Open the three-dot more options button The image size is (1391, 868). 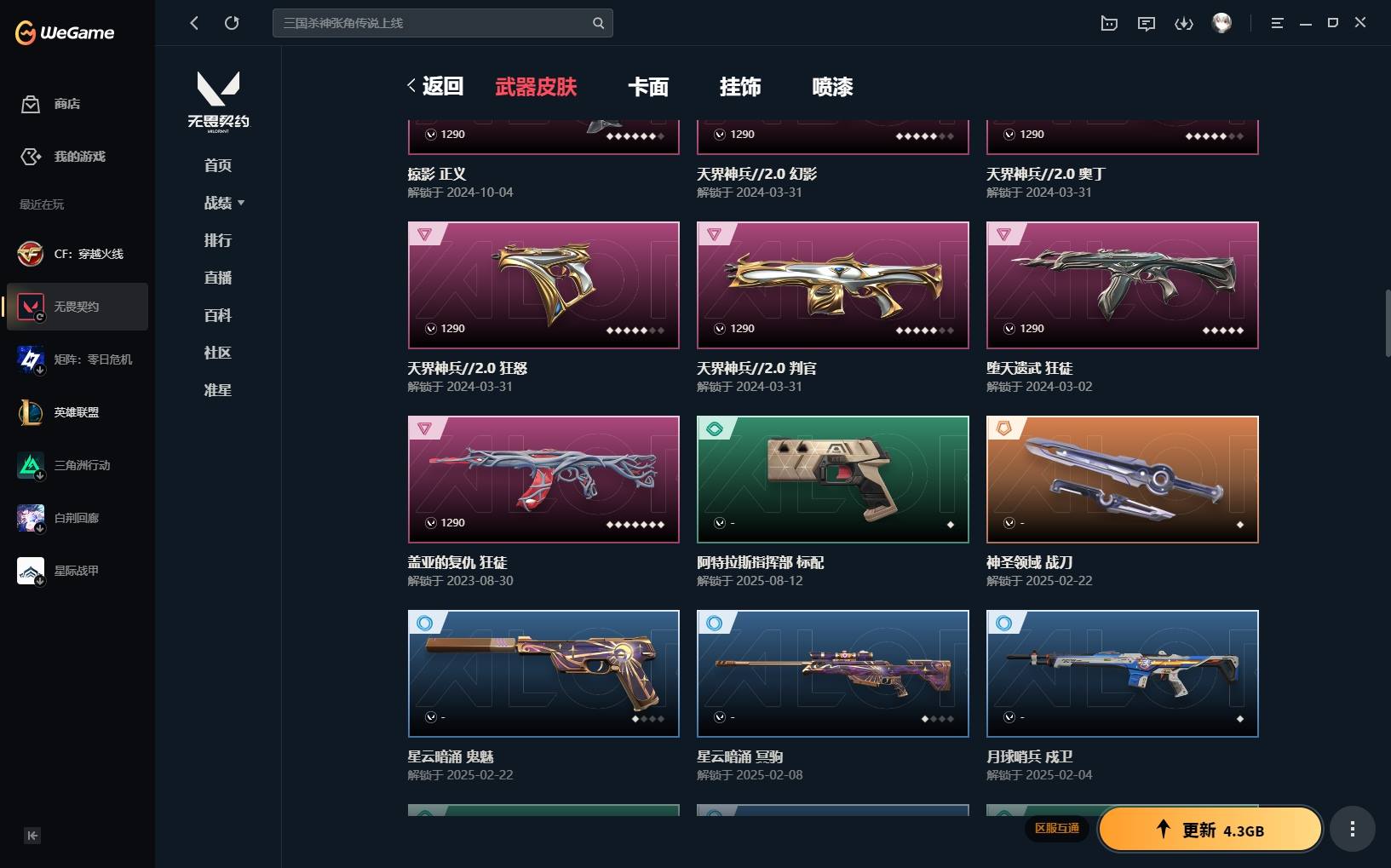tap(1352, 828)
